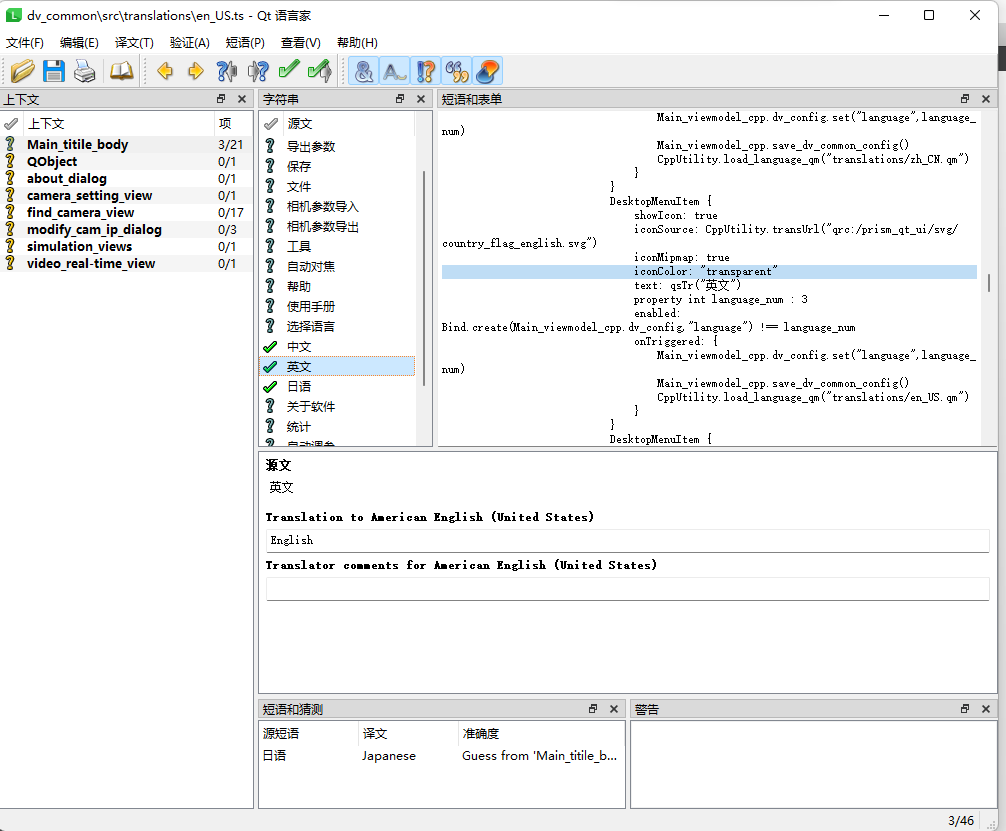Go to the next item
The height and width of the screenshot is (831, 1006).
pyautogui.click(x=196, y=71)
